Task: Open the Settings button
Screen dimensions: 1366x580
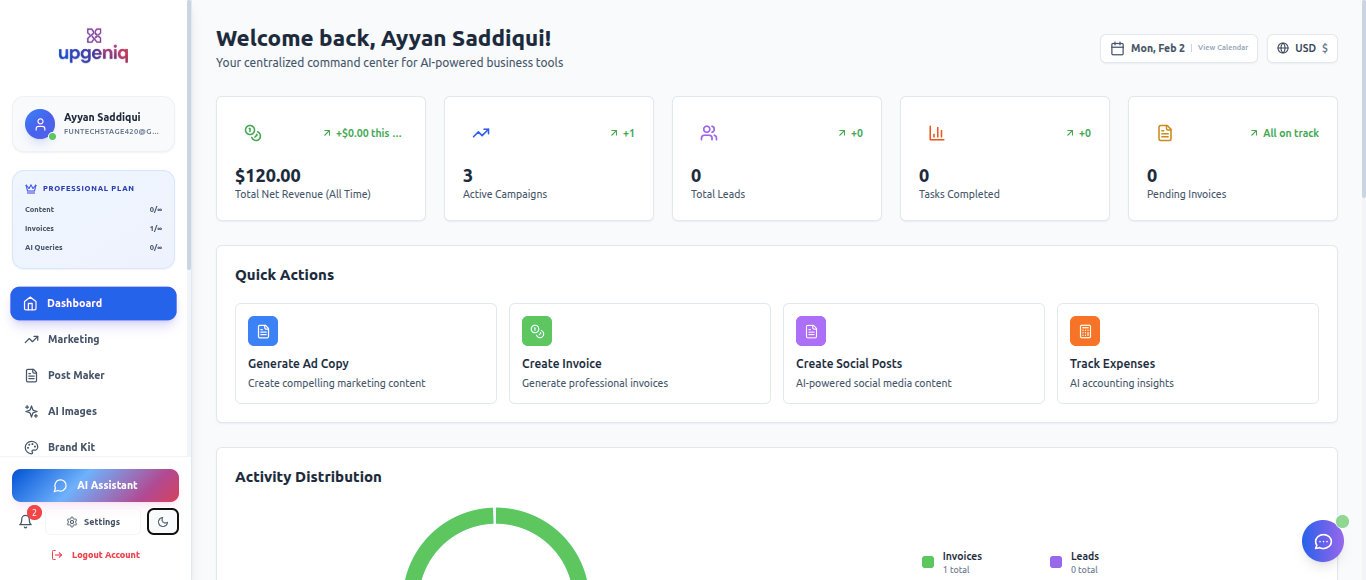Action: pos(93,521)
